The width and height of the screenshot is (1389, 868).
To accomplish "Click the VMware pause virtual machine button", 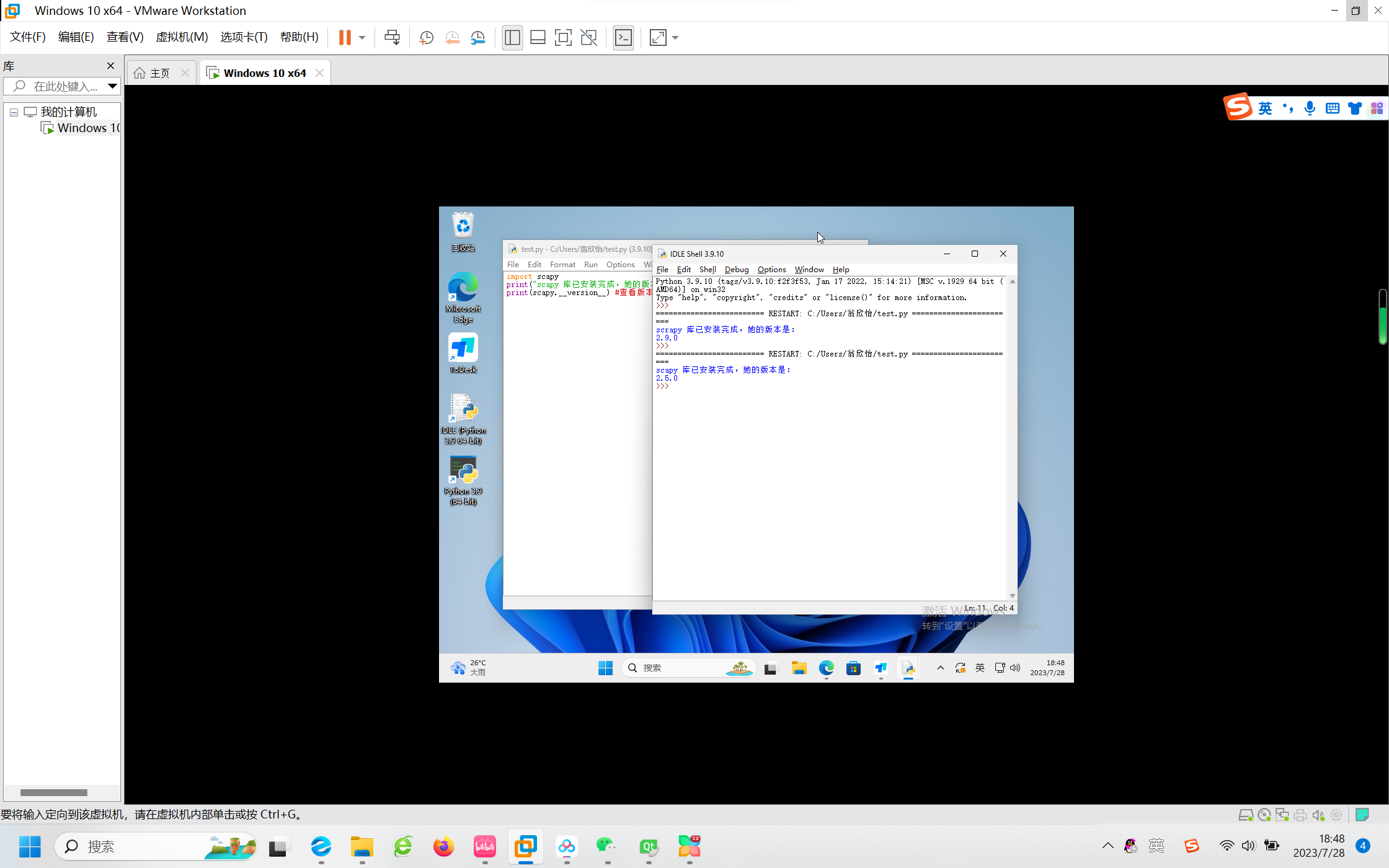I will (345, 38).
